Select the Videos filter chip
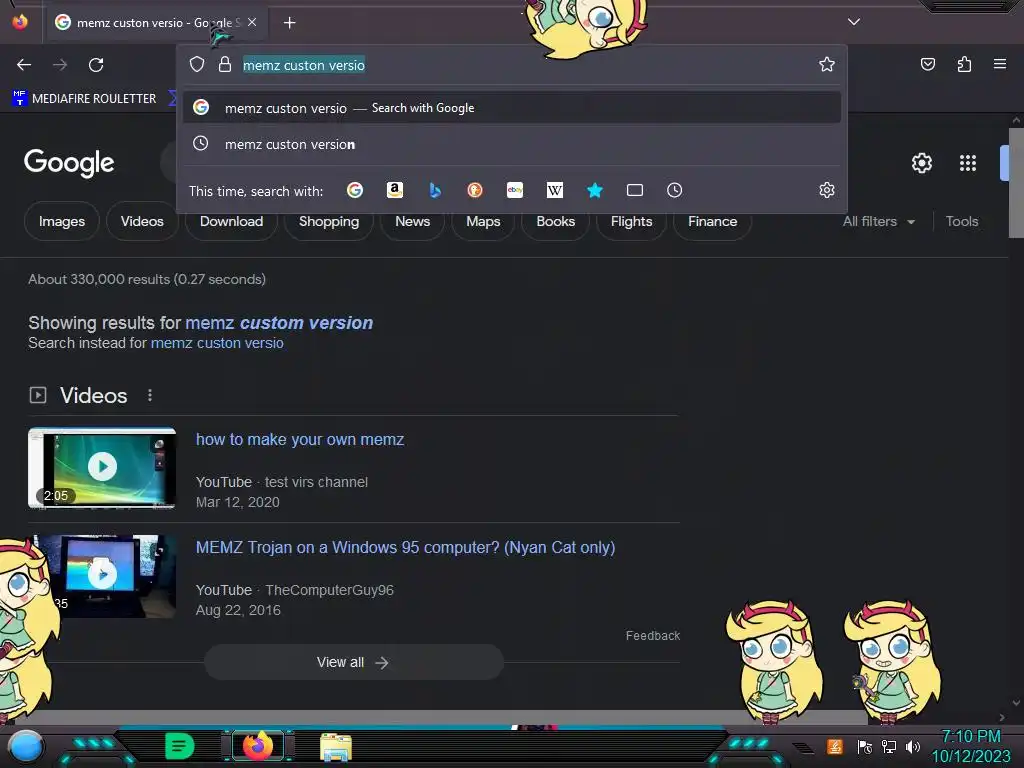The width and height of the screenshot is (1024, 768). point(142,221)
